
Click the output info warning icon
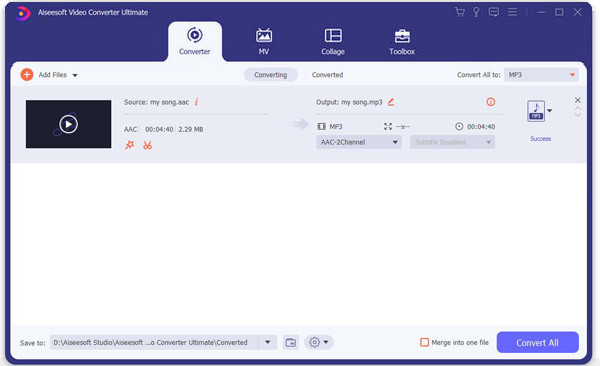click(491, 102)
